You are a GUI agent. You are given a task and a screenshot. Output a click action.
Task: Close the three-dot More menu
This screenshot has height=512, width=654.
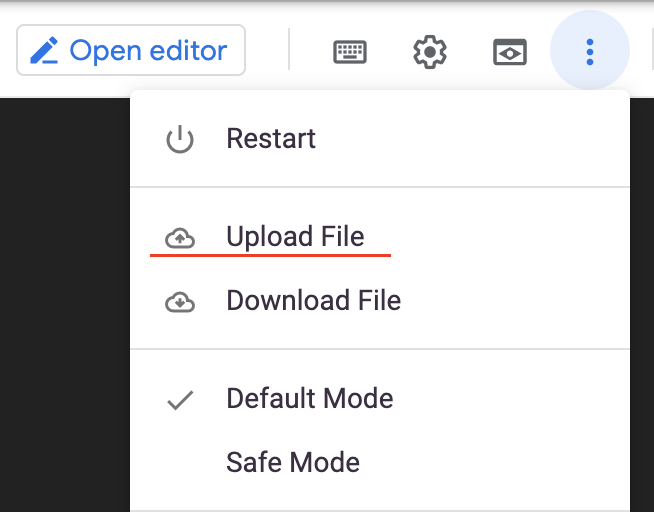pyautogui.click(x=590, y=51)
